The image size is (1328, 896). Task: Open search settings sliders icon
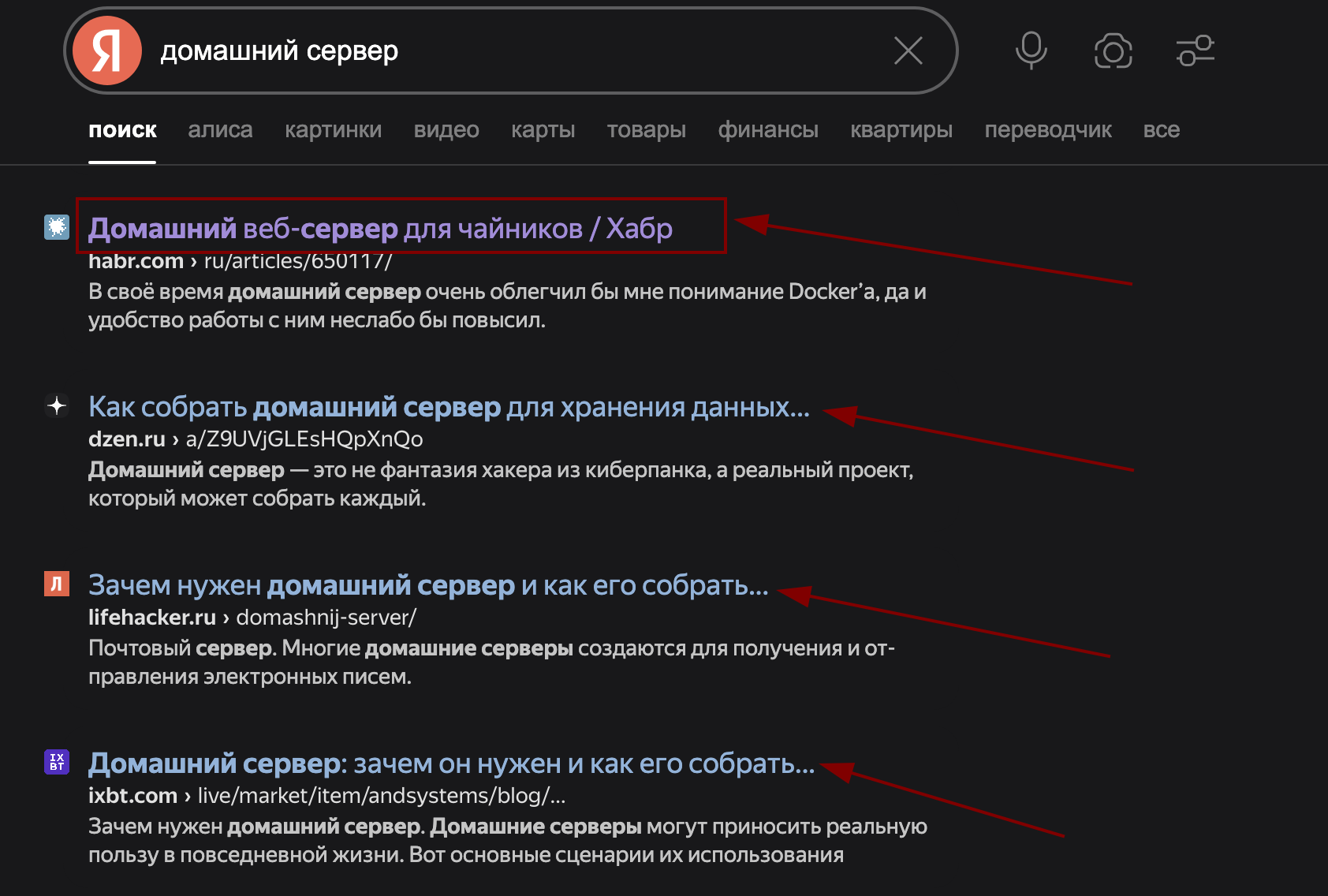pyautogui.click(x=1196, y=50)
